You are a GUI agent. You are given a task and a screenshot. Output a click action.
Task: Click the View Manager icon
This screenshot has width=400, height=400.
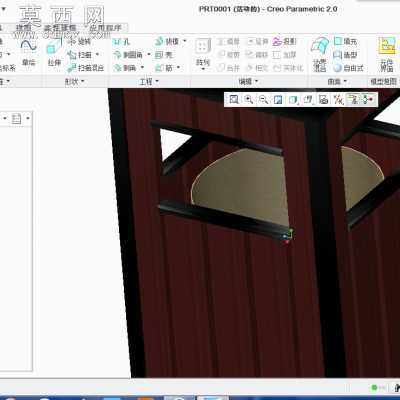[x=323, y=99]
